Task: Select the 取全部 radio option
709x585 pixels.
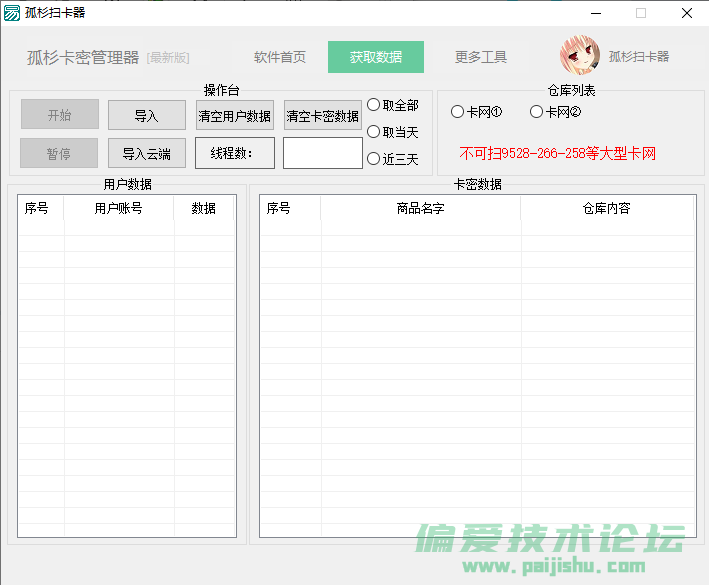Action: tap(374, 105)
